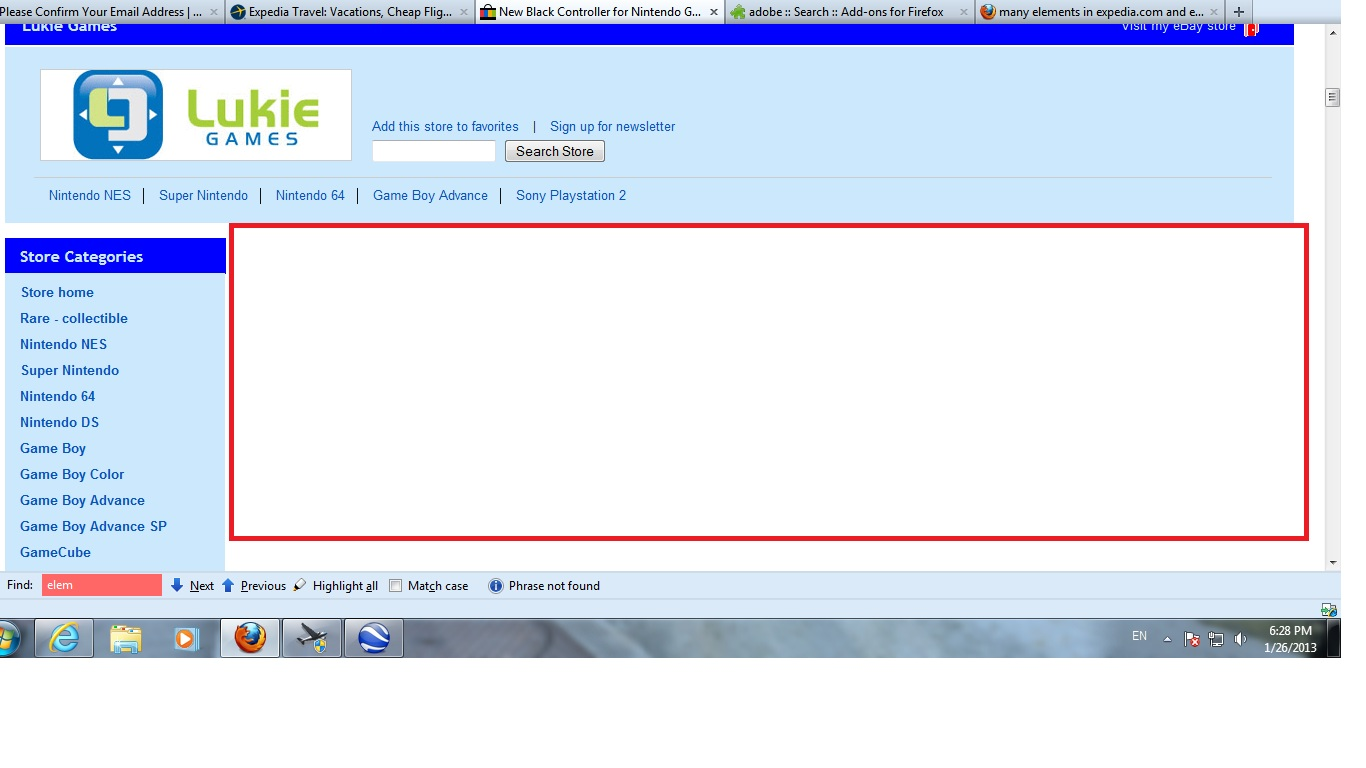Open Nintendo 64 in the top navigation bar

[x=310, y=195]
